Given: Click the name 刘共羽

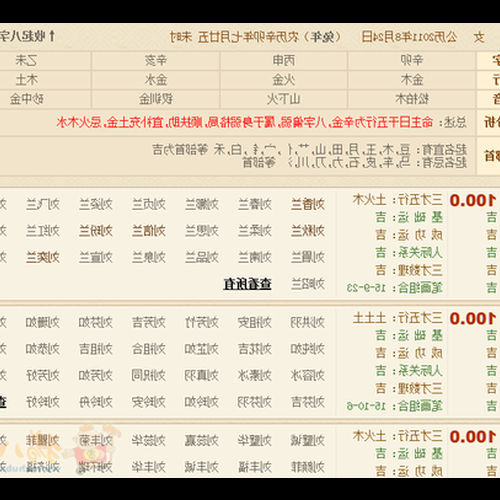Looking at the screenshot, I should 308,322.
